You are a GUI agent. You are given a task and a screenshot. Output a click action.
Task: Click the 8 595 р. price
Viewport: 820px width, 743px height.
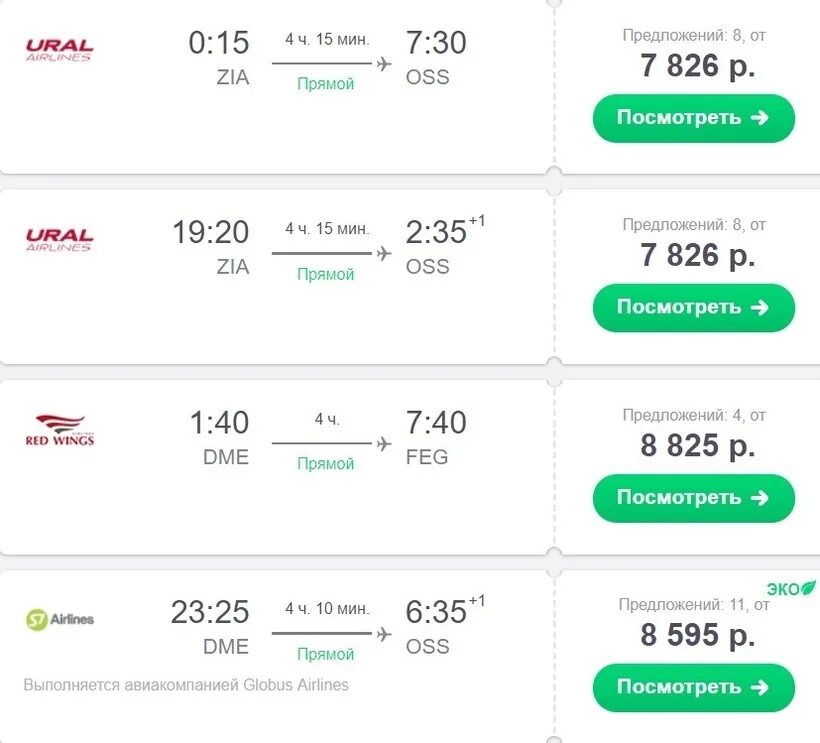pos(697,635)
